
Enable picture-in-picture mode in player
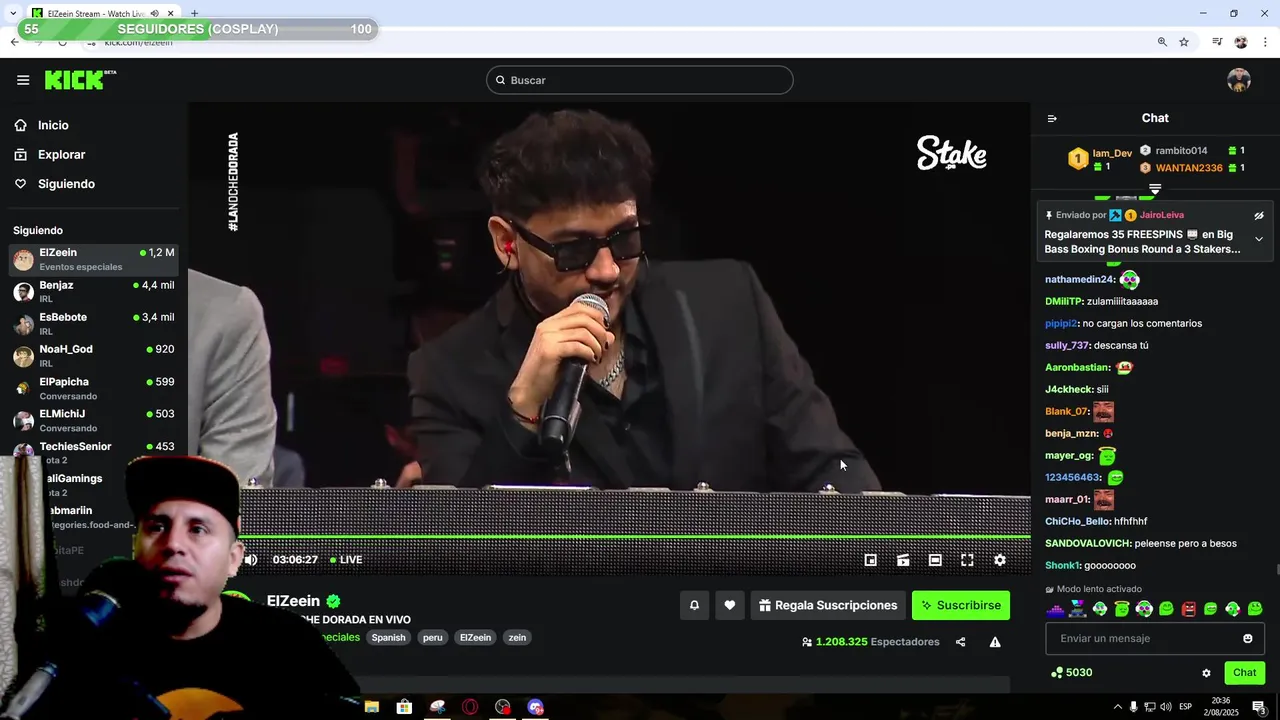pyautogui.click(x=871, y=560)
